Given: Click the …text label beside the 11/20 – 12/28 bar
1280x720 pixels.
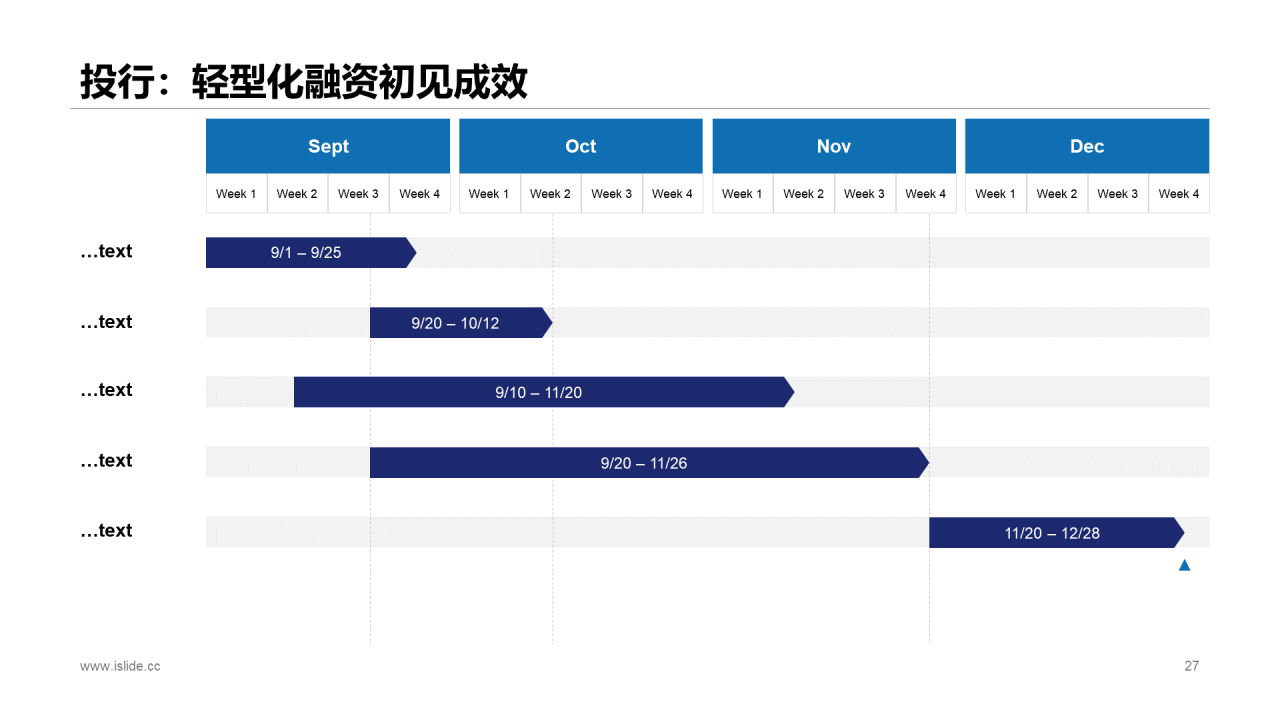Looking at the screenshot, I should [106, 531].
